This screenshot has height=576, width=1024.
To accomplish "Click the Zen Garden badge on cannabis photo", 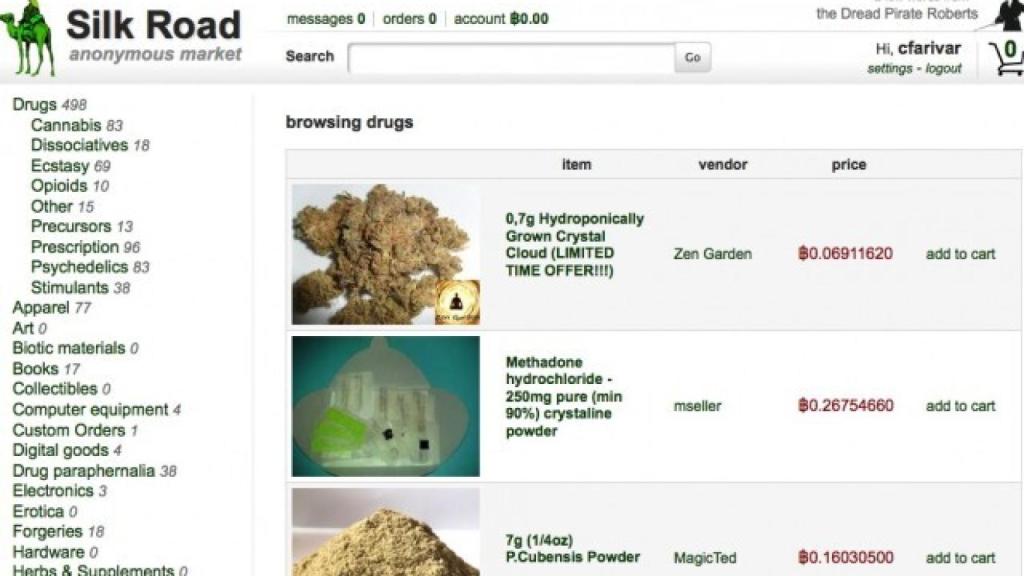I will [x=458, y=302].
